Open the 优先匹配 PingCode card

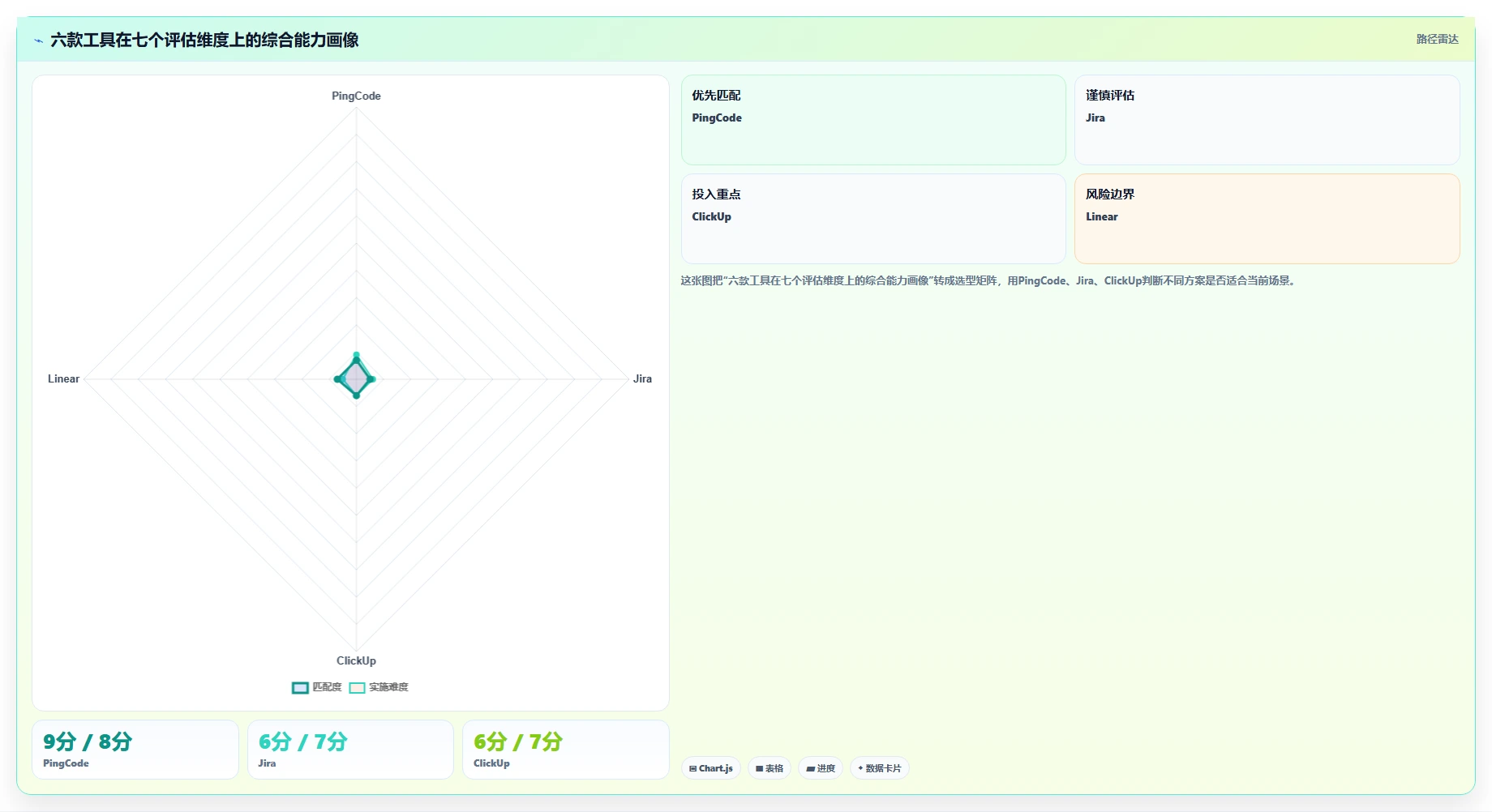tap(873, 120)
